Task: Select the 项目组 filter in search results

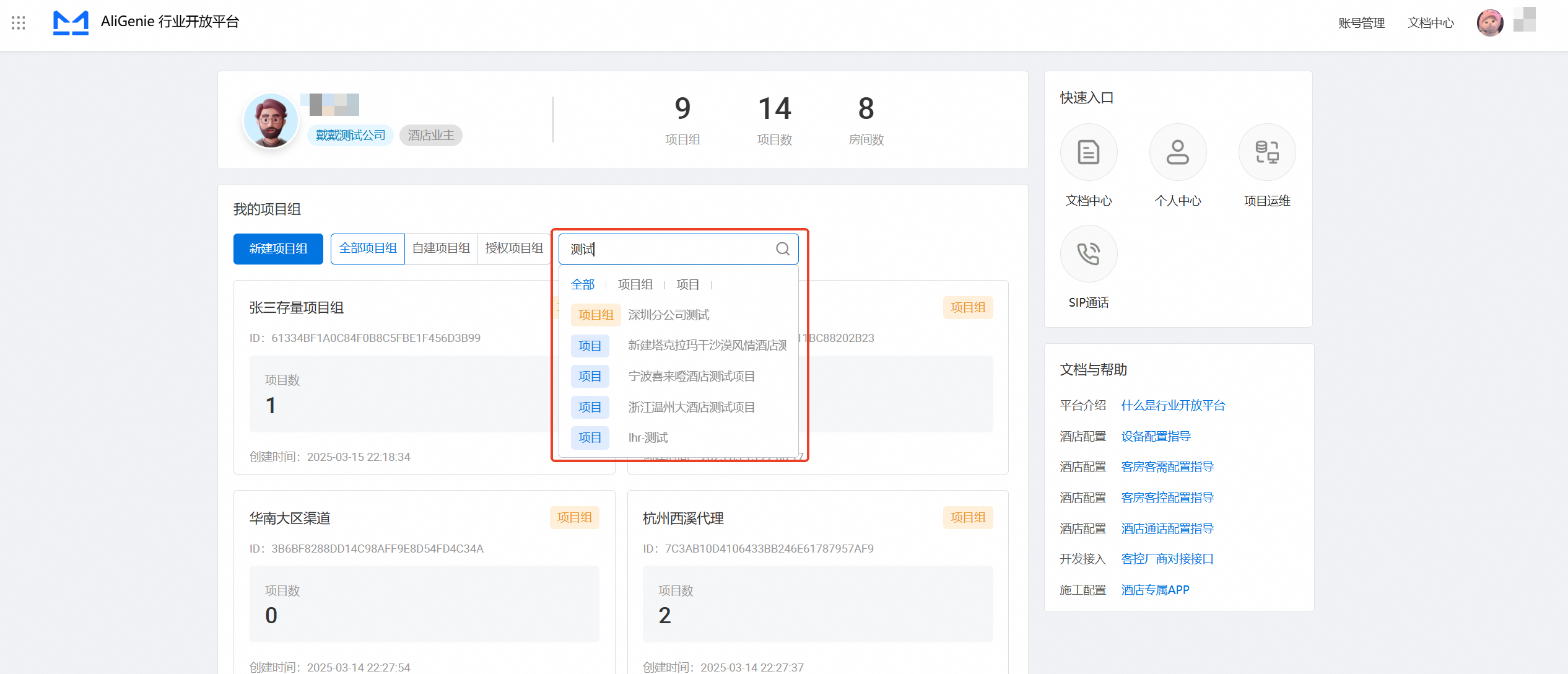Action: point(635,284)
